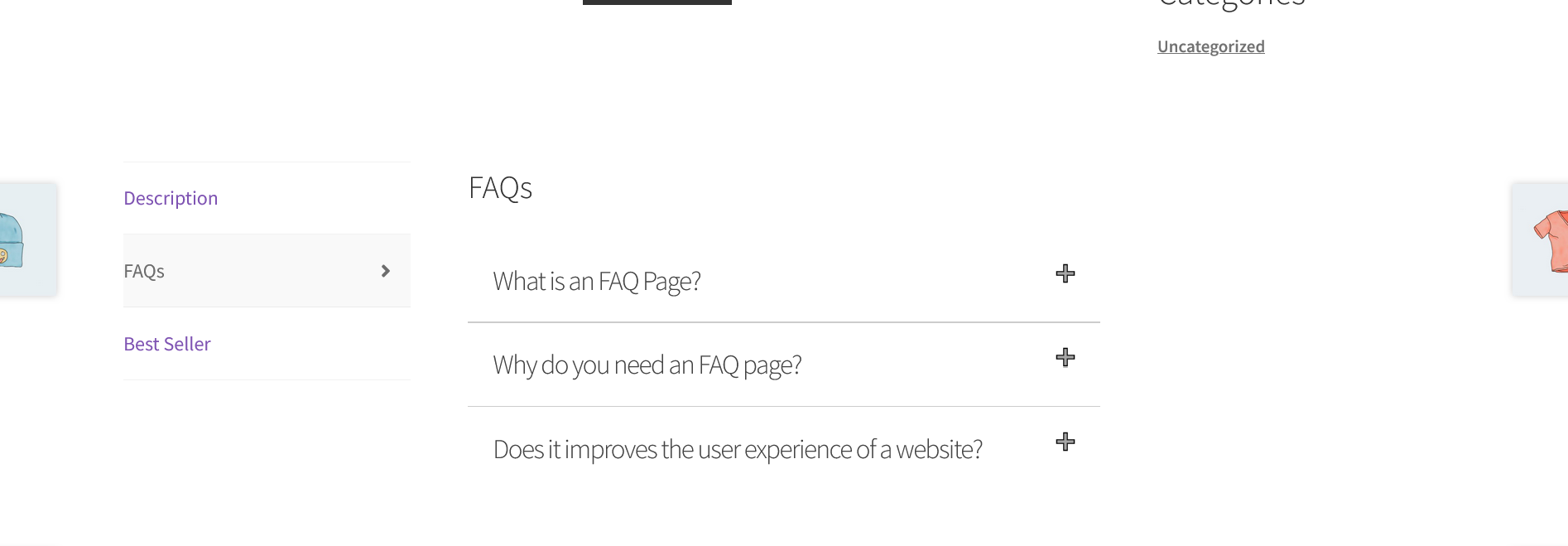Click the smiley patch on the beanie image
This screenshot has width=1568, height=546.
[3, 256]
